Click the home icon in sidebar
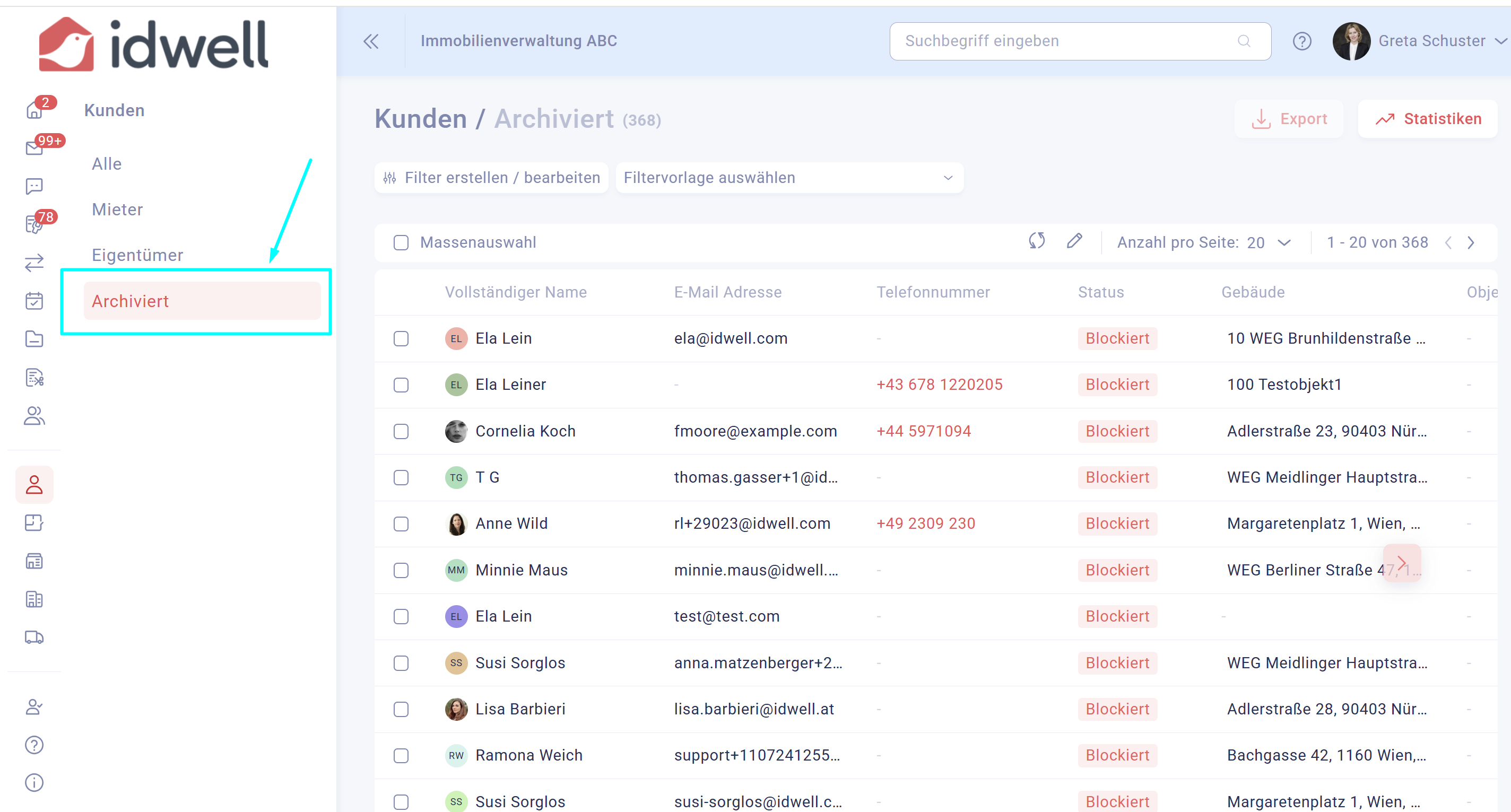Viewport: 1511px width, 812px height. pos(34,110)
